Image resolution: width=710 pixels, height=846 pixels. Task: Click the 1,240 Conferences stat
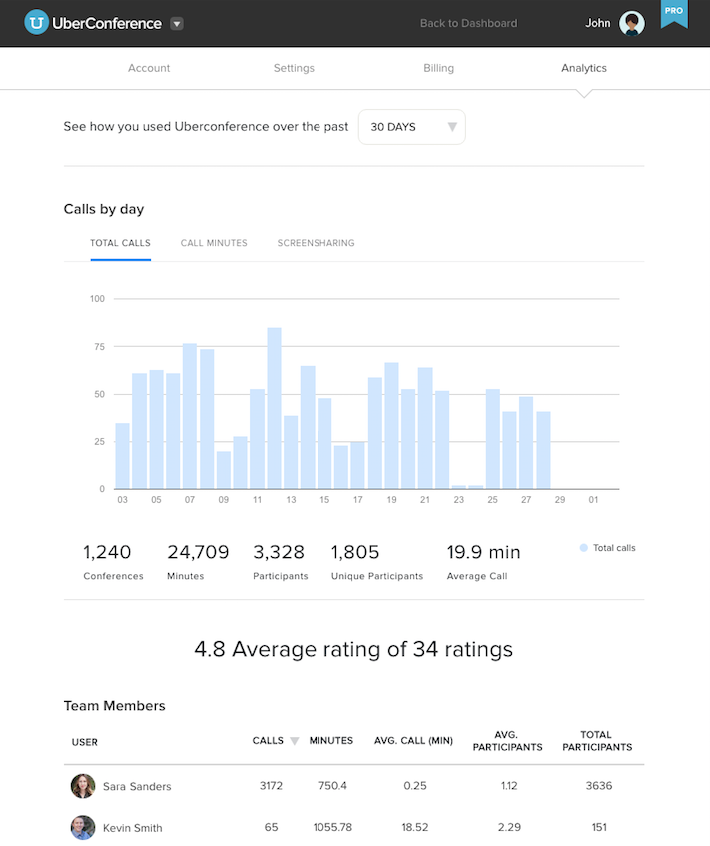[x=113, y=562]
